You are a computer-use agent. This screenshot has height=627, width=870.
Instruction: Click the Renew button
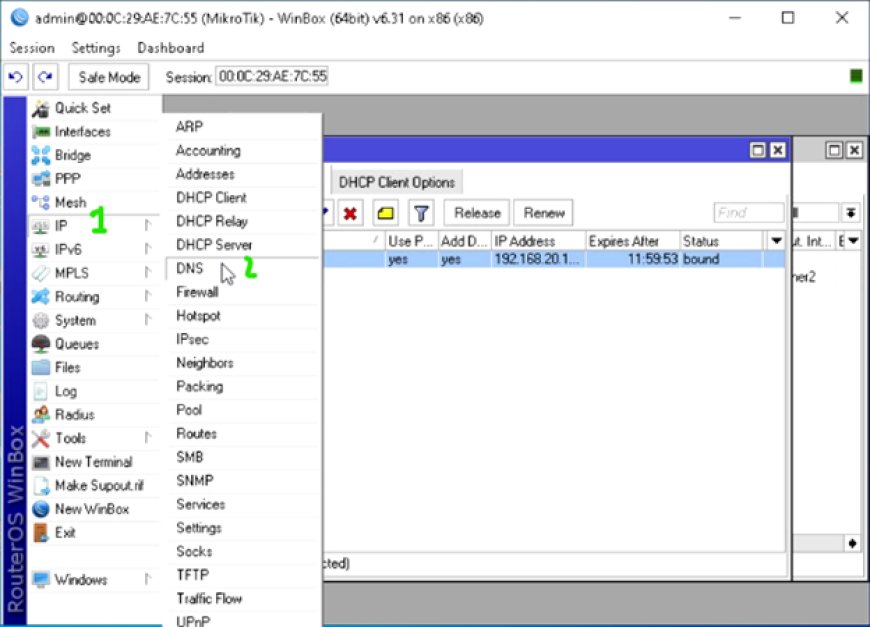tap(544, 213)
